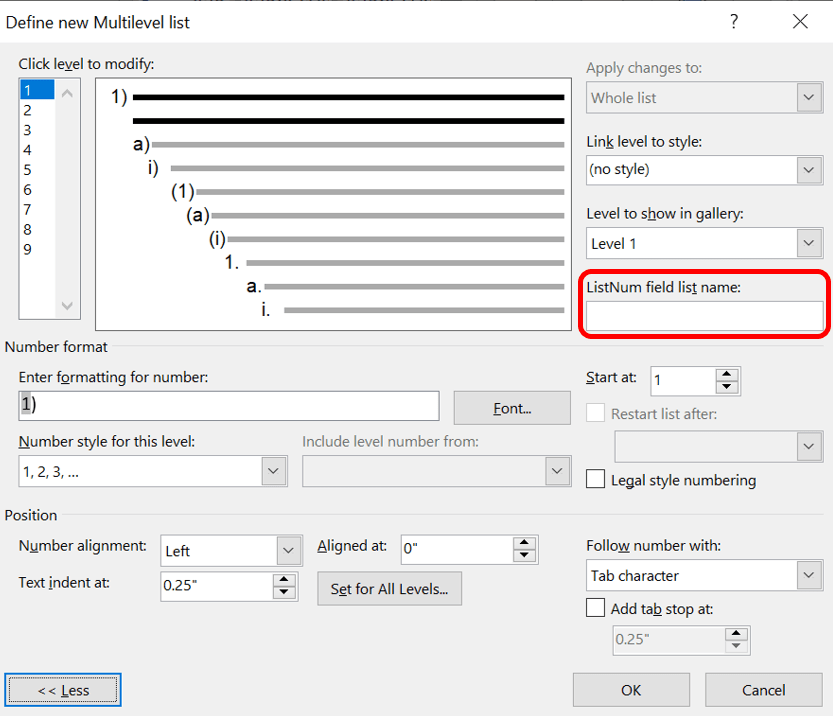Collapse the dialog with the Less button
Viewport: 838px width, 717px height.
tap(63, 690)
